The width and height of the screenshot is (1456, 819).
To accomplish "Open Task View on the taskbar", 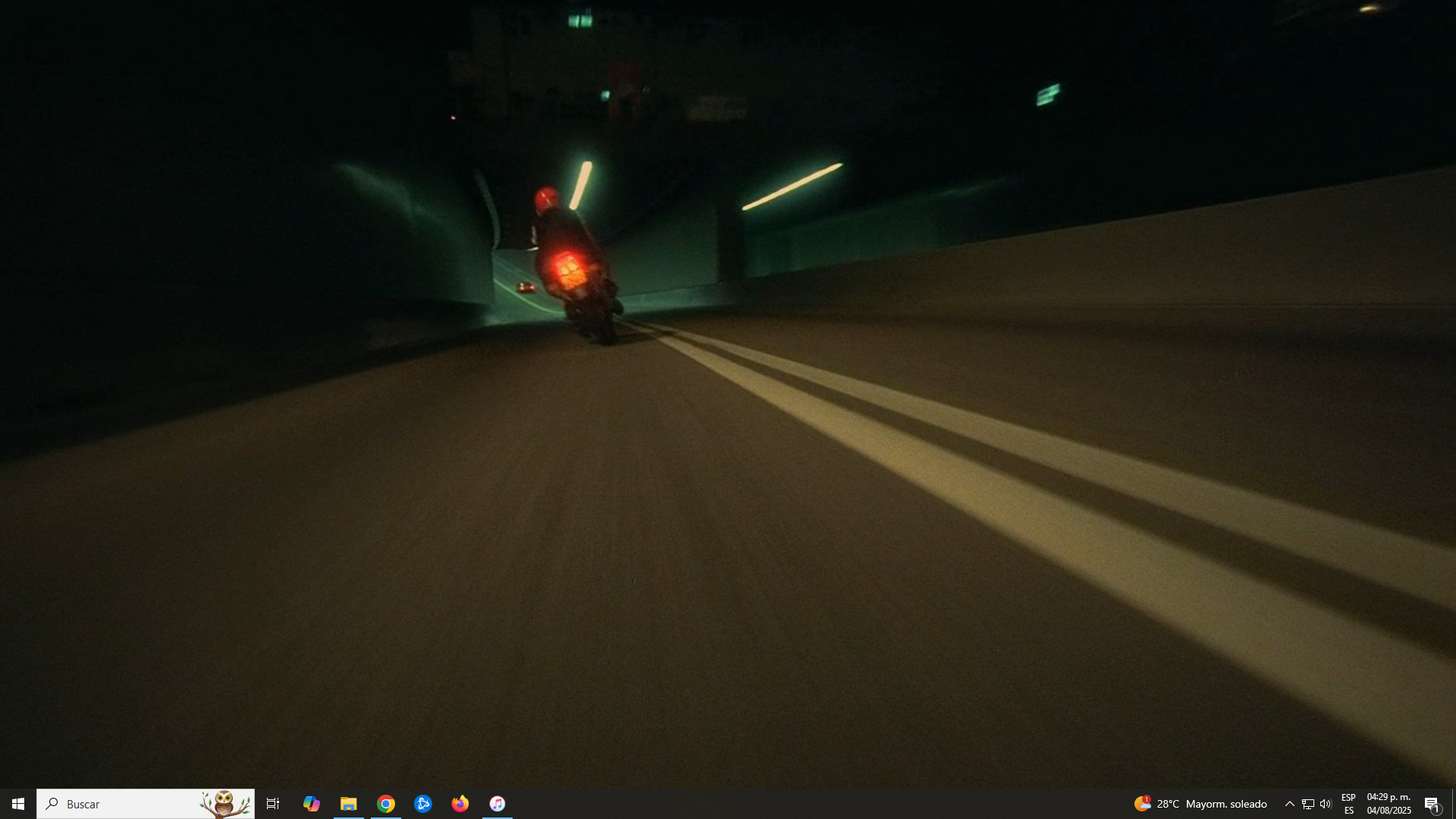I will (x=273, y=804).
